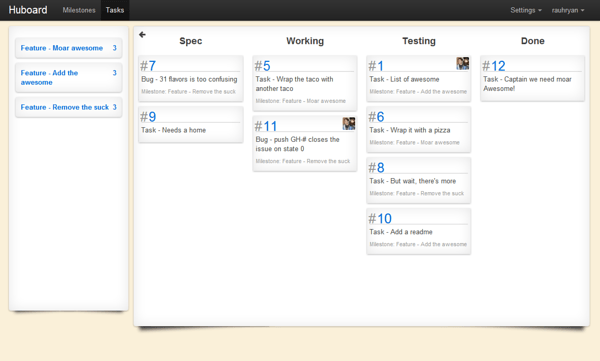The height and width of the screenshot is (361, 600).
Task: Expand the rauhryan user dropdown
Action: [568, 10]
